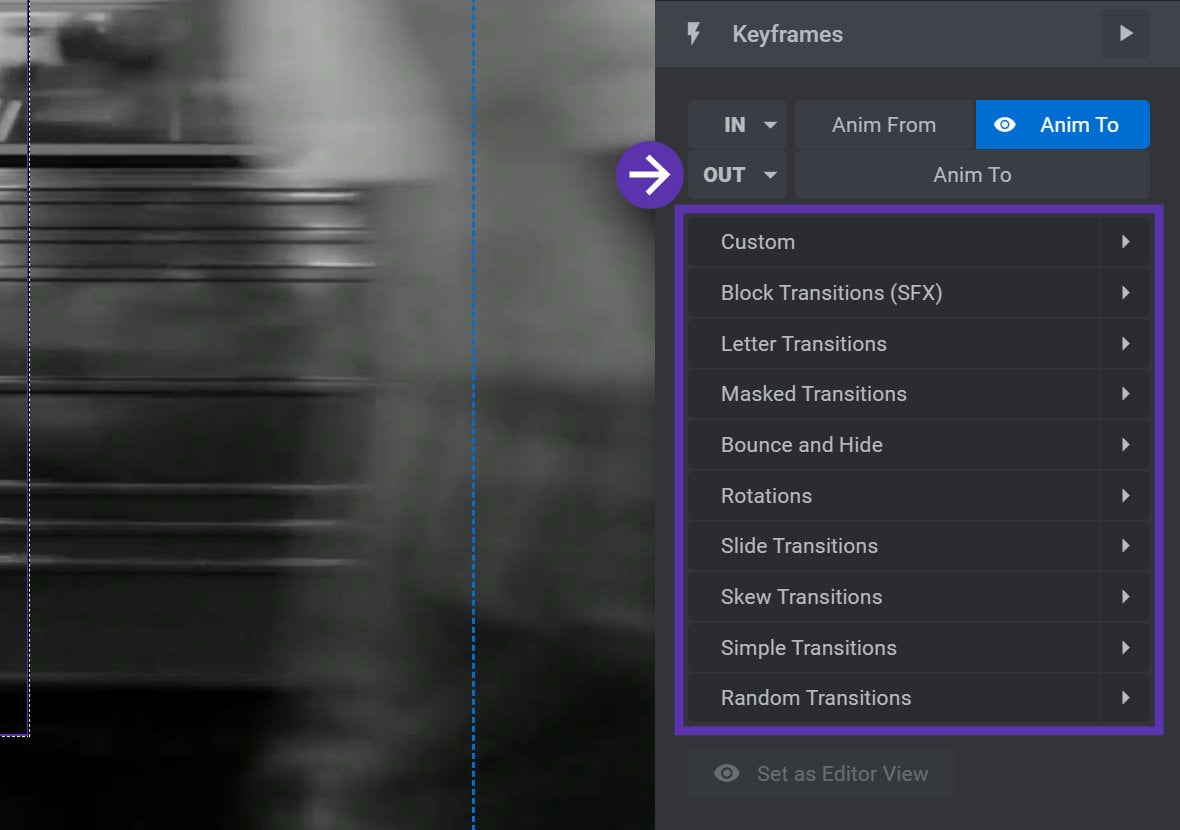Expand the Custom submenu arrow
Image resolution: width=1180 pixels, height=830 pixels.
1125,242
